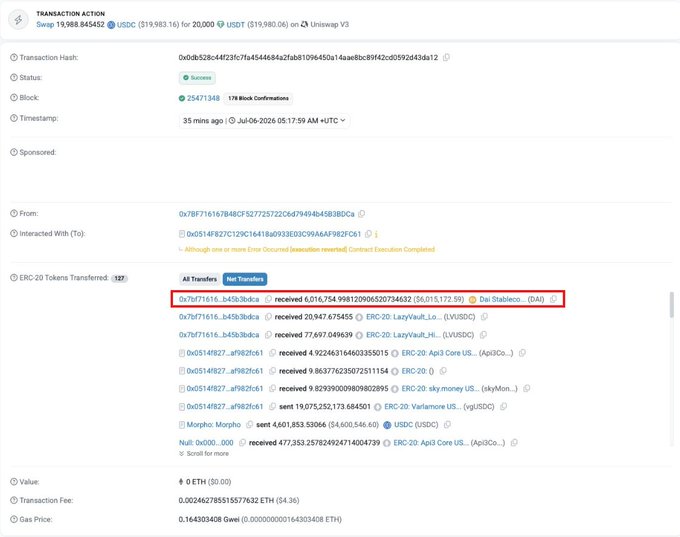This screenshot has height=537, width=680.
Task: Copy address in the 77,697.049639 LVUSDC row
Action: pyautogui.click(x=268, y=335)
